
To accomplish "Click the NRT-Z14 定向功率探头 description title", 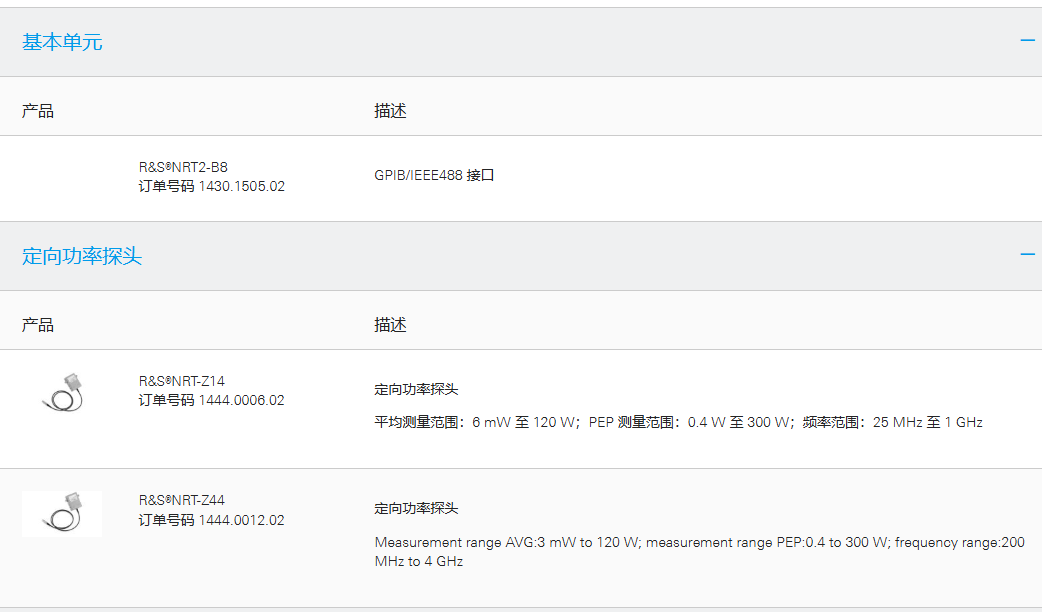I will pos(416,389).
